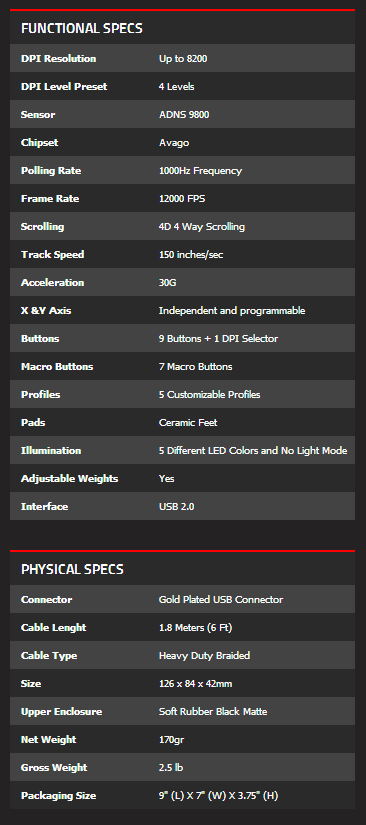Click the 12000 FPS frame rate value
The height and width of the screenshot is (825, 366).
(x=182, y=198)
